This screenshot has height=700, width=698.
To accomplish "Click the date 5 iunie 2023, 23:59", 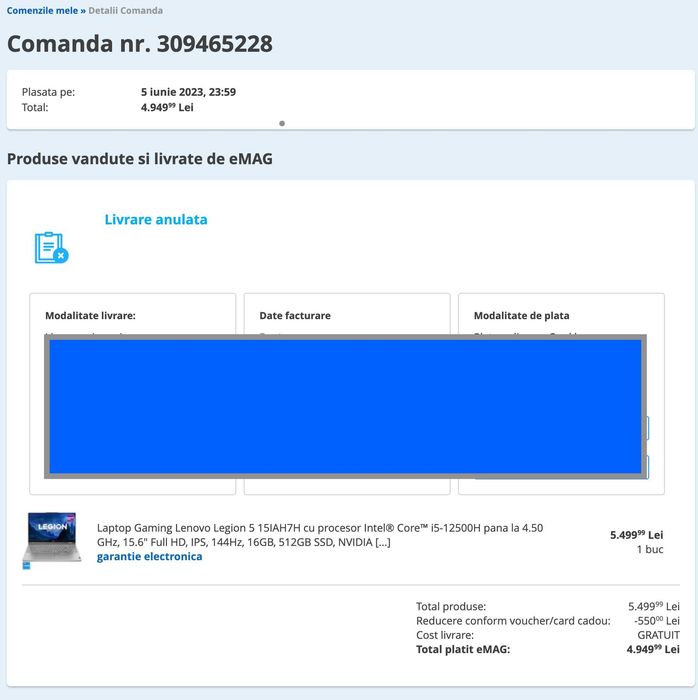I will coord(188,92).
